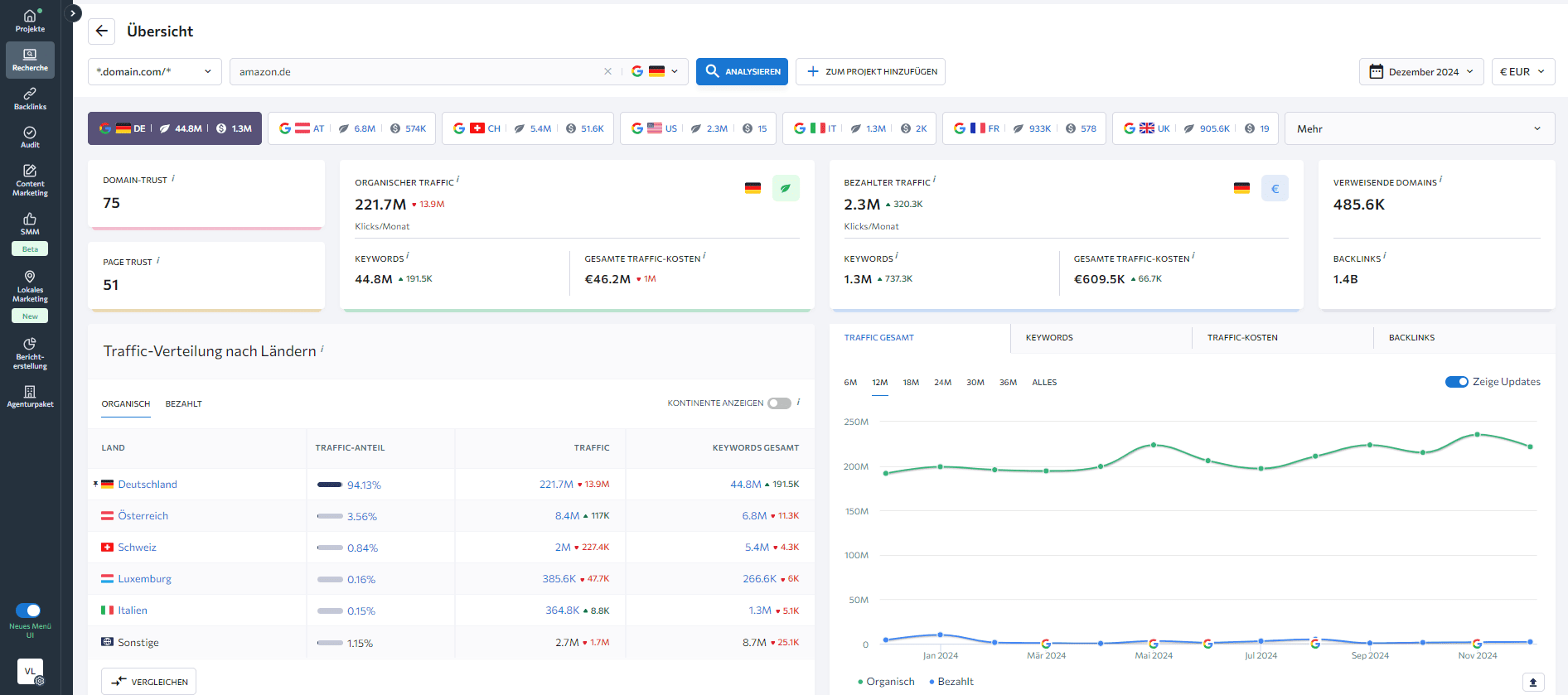
Task: Open the Deutschland country link
Action: 148,485
